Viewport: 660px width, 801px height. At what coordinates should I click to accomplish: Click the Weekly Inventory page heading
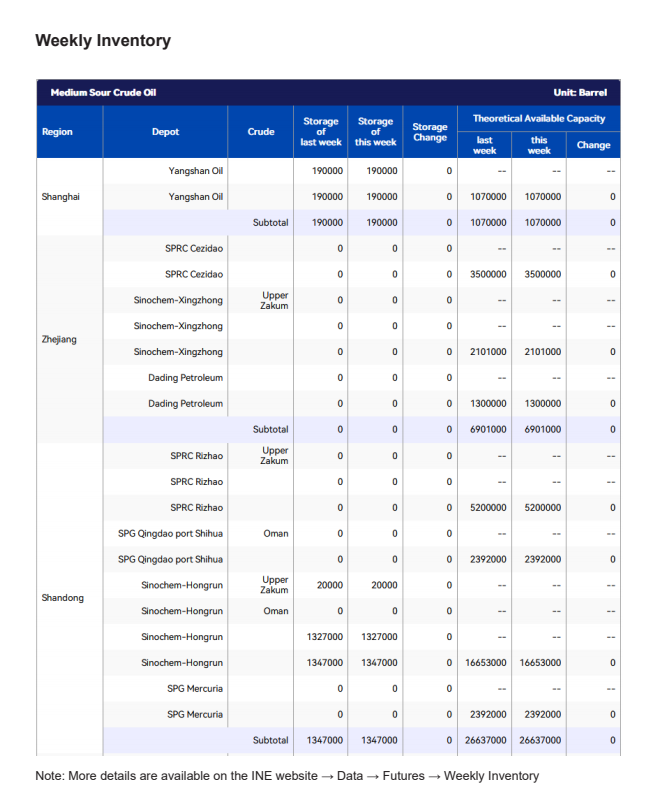pyautogui.click(x=103, y=41)
